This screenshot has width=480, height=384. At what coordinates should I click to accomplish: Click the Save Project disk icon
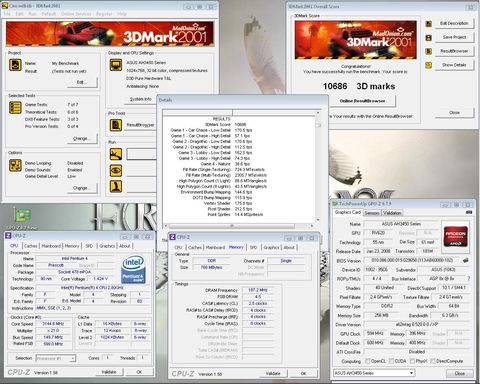pyautogui.click(x=429, y=37)
